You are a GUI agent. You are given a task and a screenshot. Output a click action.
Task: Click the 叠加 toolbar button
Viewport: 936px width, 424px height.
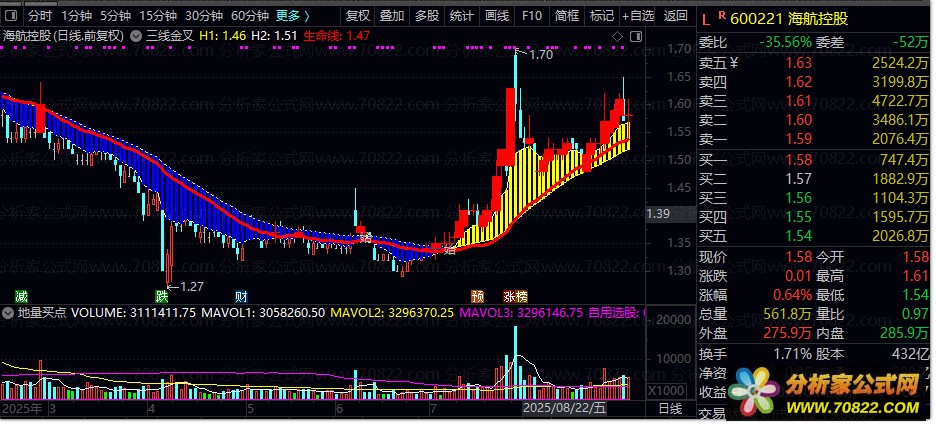tap(392, 16)
